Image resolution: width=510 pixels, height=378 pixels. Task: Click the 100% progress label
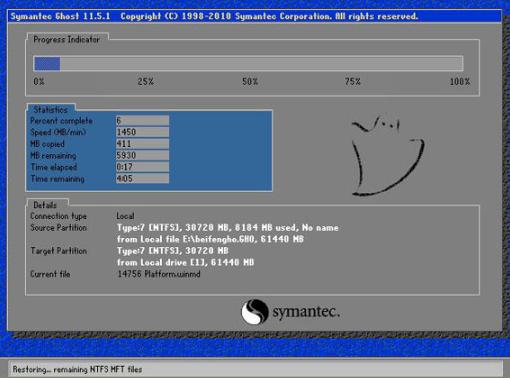(460, 81)
